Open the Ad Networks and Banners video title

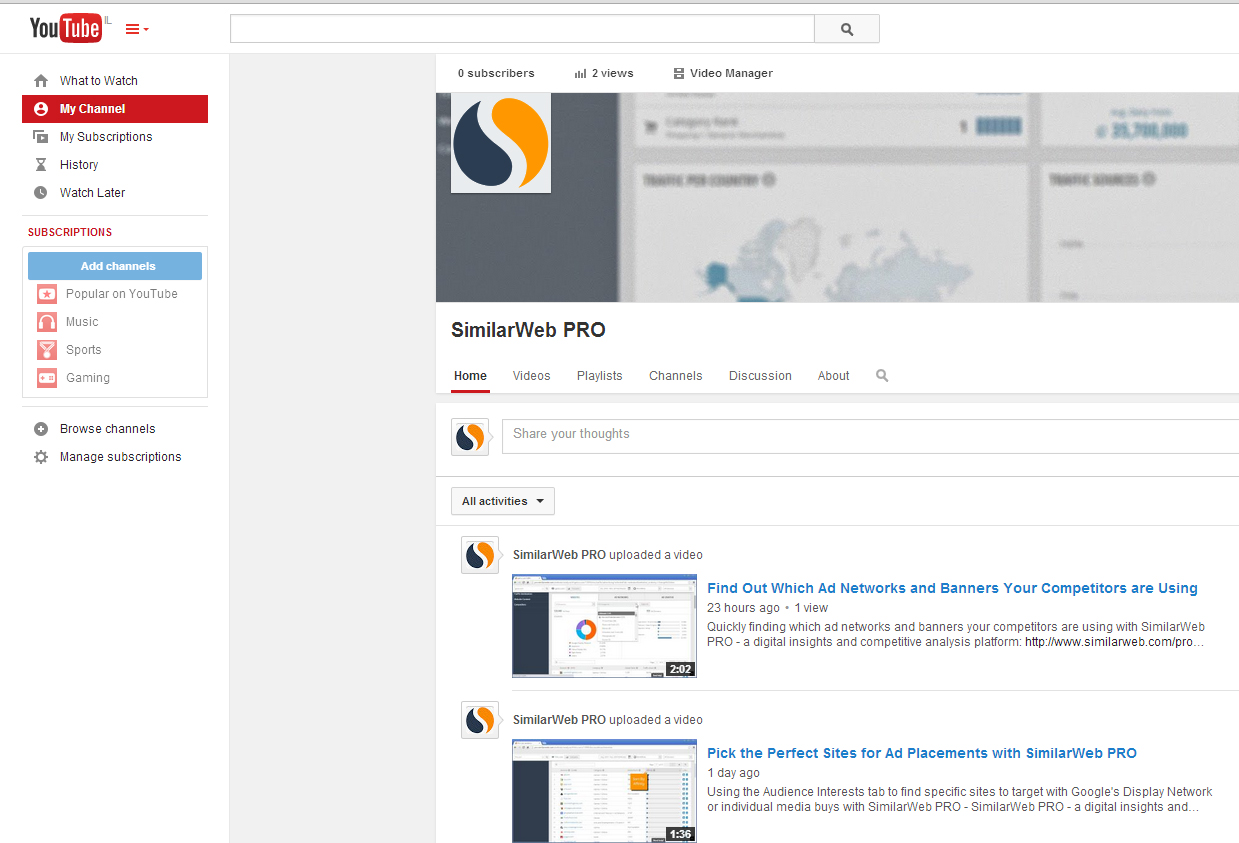[952, 588]
